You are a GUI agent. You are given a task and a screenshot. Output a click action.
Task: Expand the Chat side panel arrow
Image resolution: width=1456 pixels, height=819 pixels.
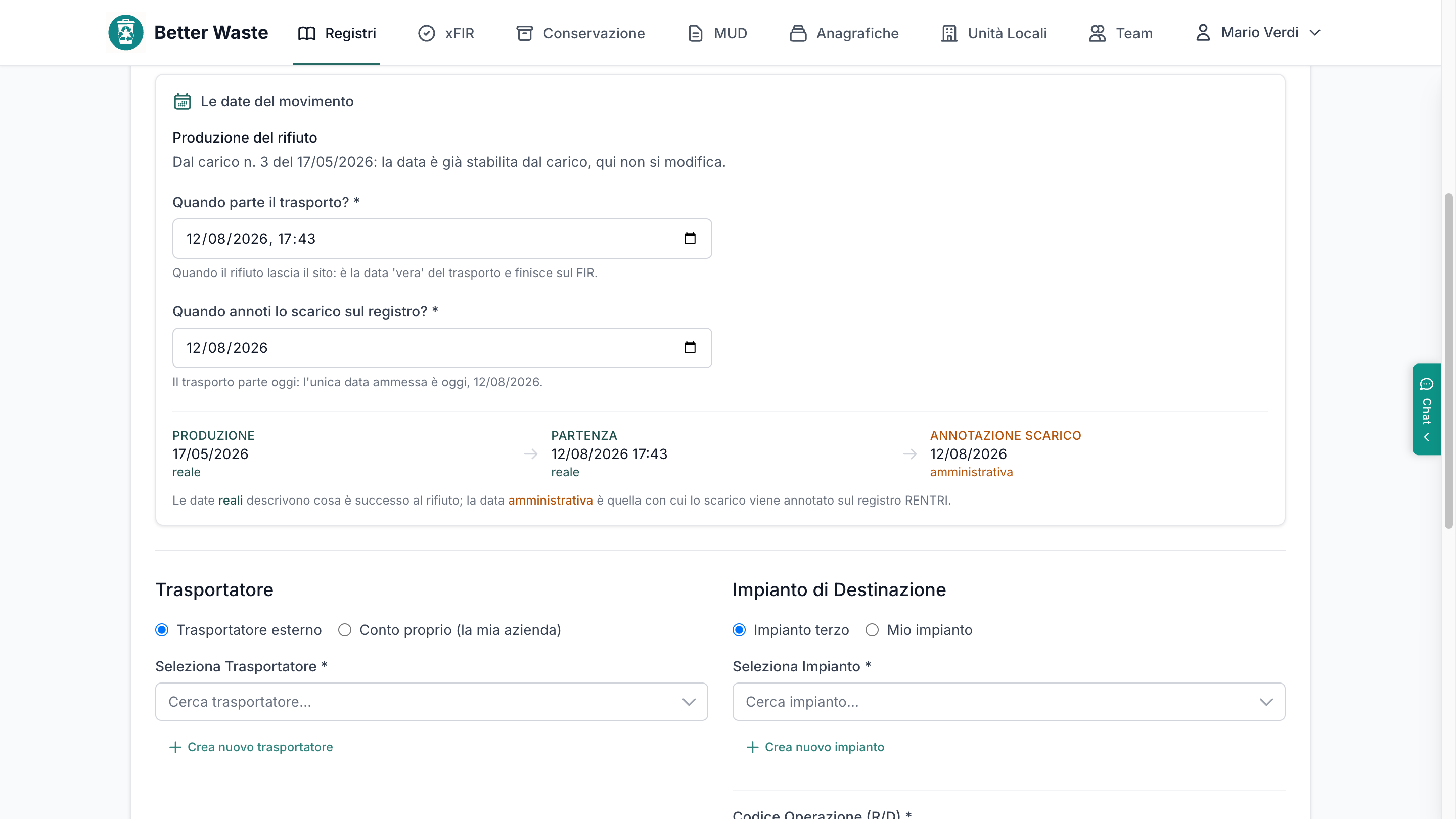(1427, 437)
